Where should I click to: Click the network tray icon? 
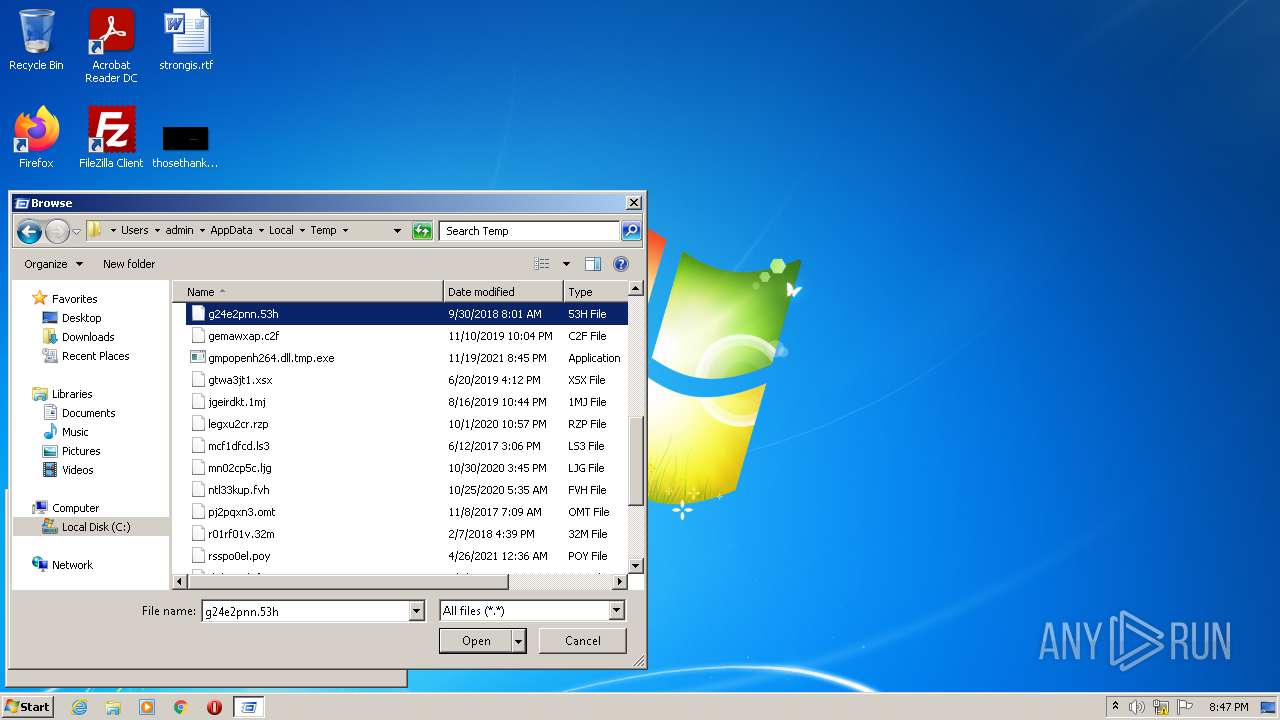(1161, 707)
